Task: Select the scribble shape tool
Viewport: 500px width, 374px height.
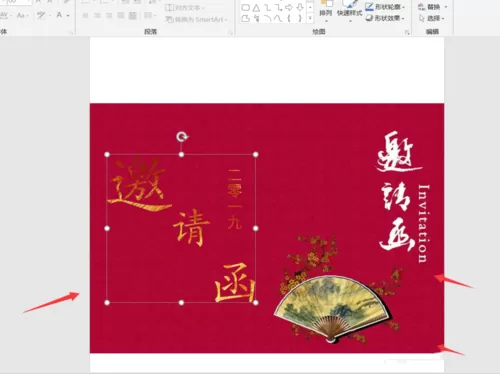Action: (256, 18)
